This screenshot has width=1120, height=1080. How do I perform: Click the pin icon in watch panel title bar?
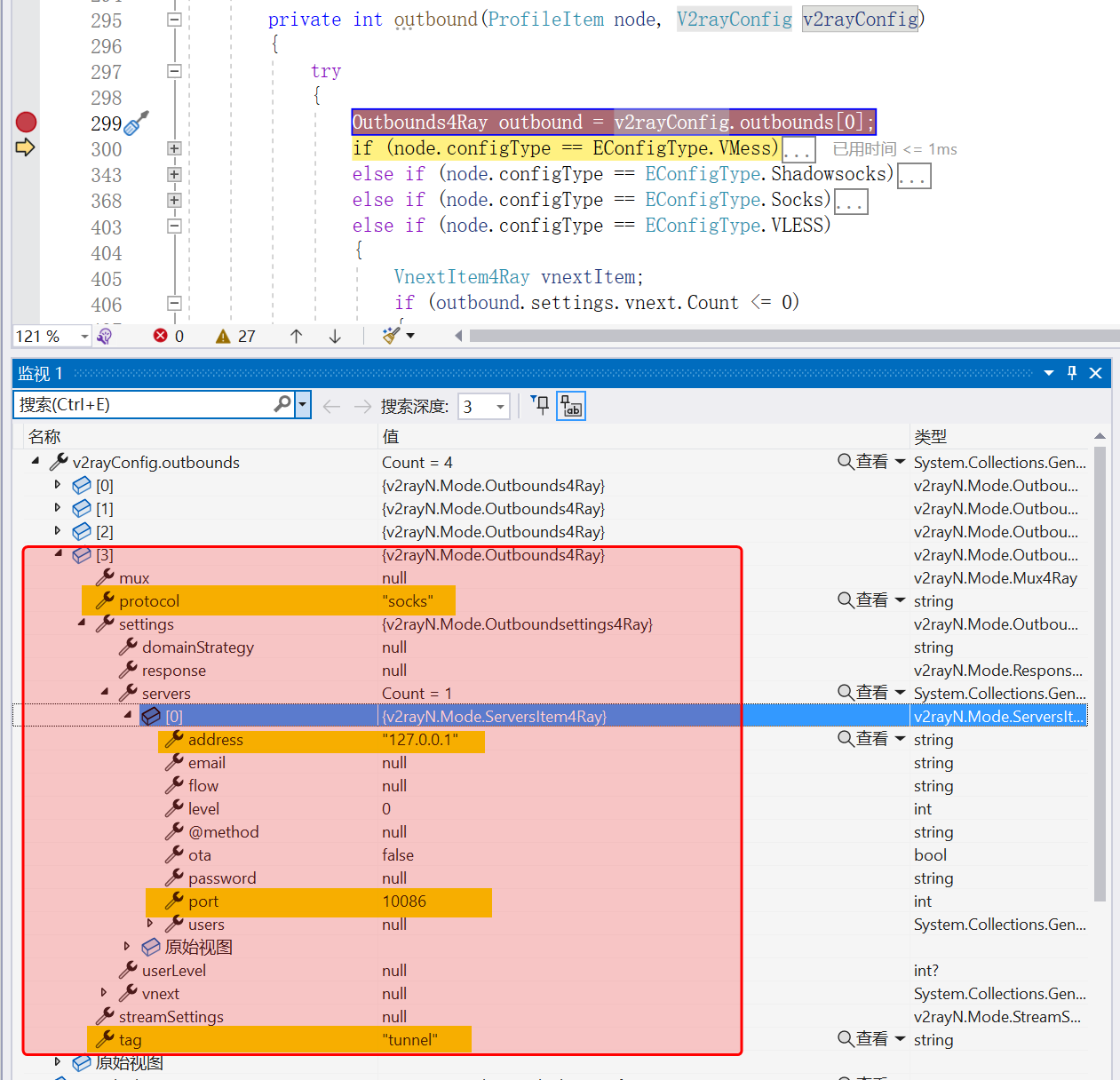[1072, 373]
